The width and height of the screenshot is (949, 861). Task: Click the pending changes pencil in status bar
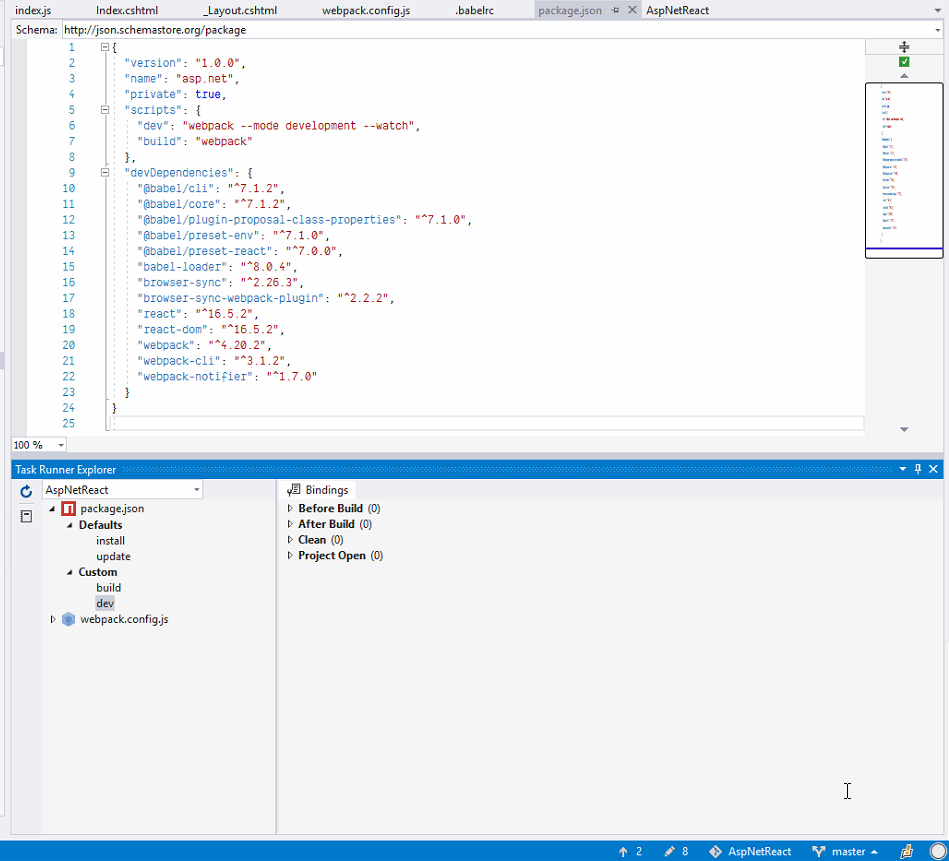pyautogui.click(x=670, y=851)
